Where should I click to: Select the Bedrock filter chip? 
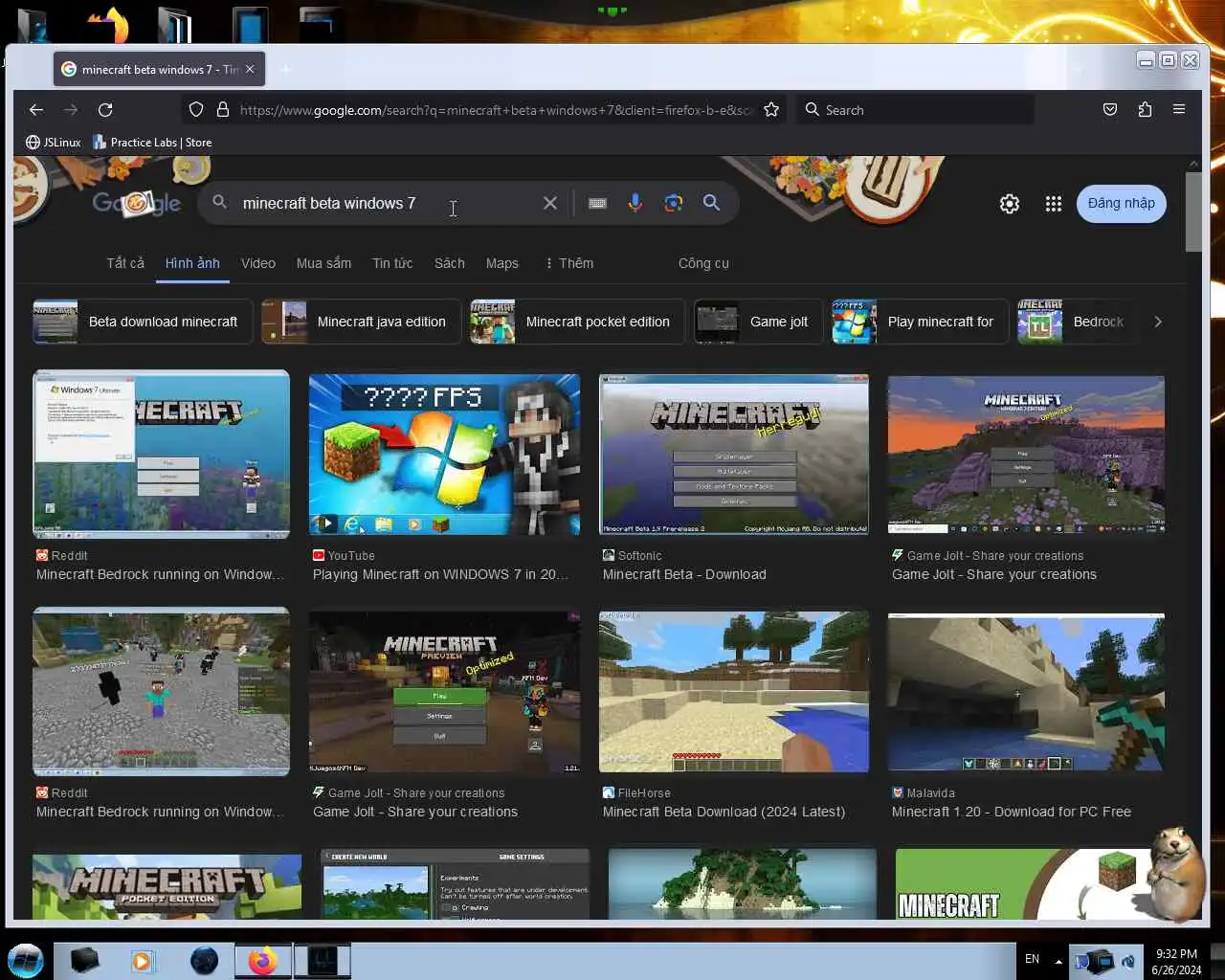1079,322
